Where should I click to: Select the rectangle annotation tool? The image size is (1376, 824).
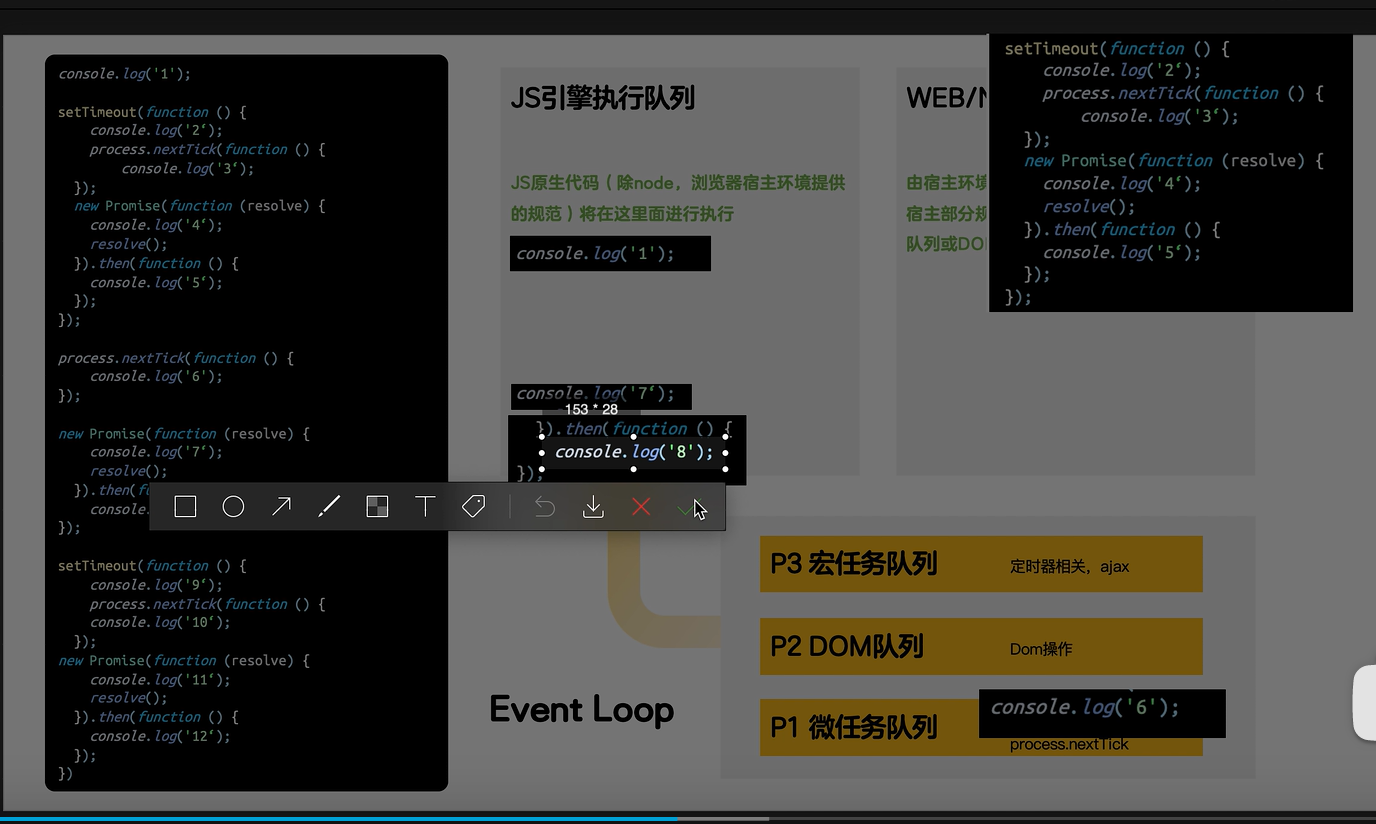185,507
